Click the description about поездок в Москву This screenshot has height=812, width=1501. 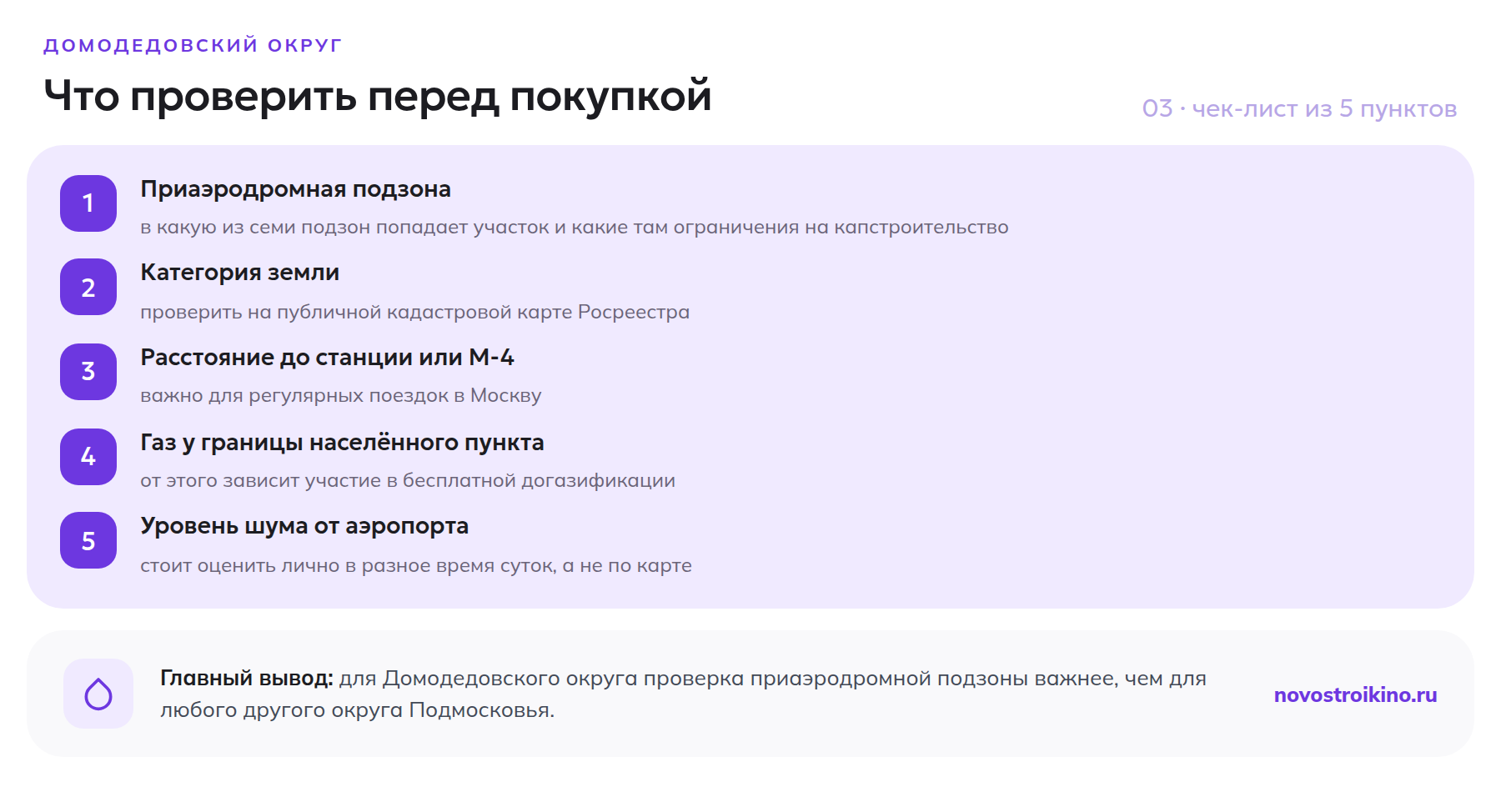[340, 395]
